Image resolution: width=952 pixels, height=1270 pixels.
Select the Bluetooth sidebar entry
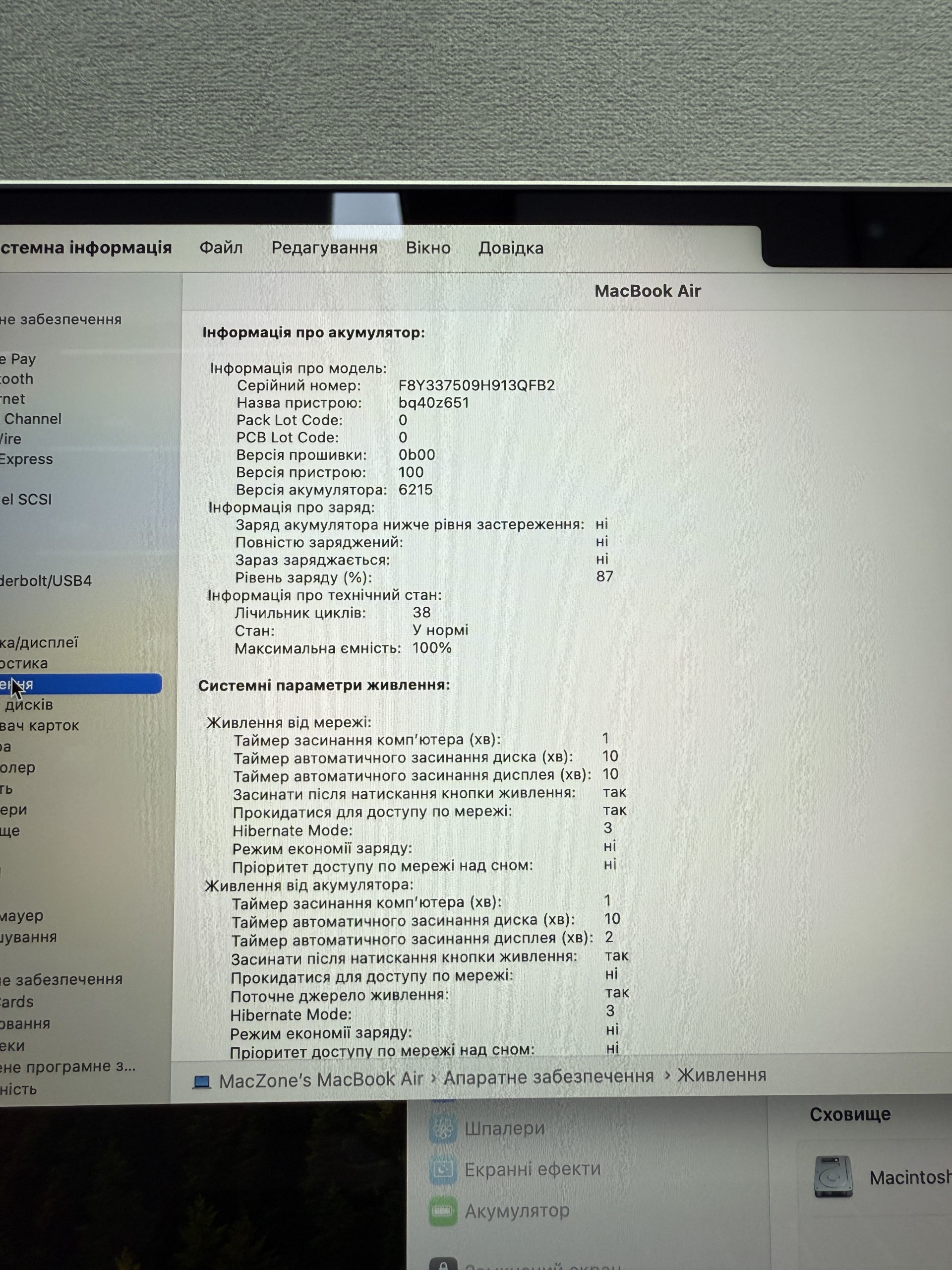pos(17,379)
